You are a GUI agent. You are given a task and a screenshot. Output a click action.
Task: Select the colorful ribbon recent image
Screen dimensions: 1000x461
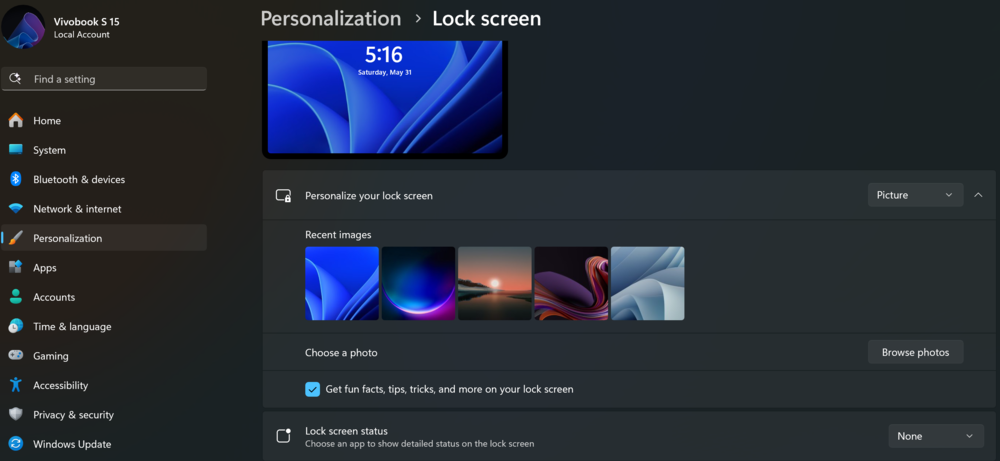coord(571,283)
